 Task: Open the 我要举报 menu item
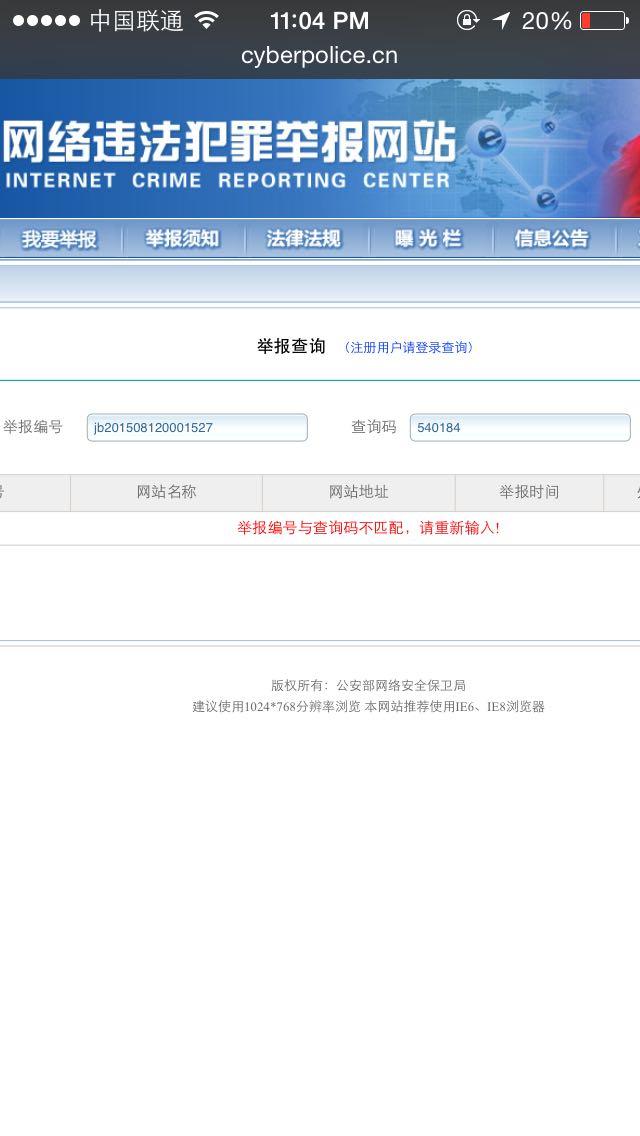pos(59,239)
